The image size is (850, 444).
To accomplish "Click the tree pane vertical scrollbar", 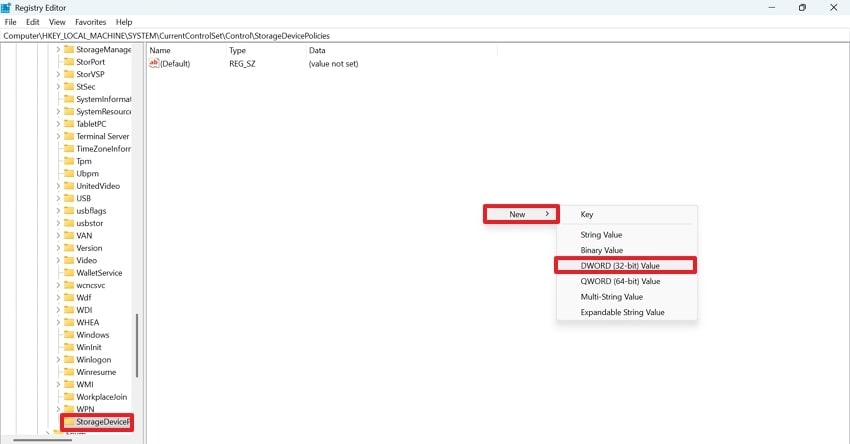I will click(x=137, y=345).
